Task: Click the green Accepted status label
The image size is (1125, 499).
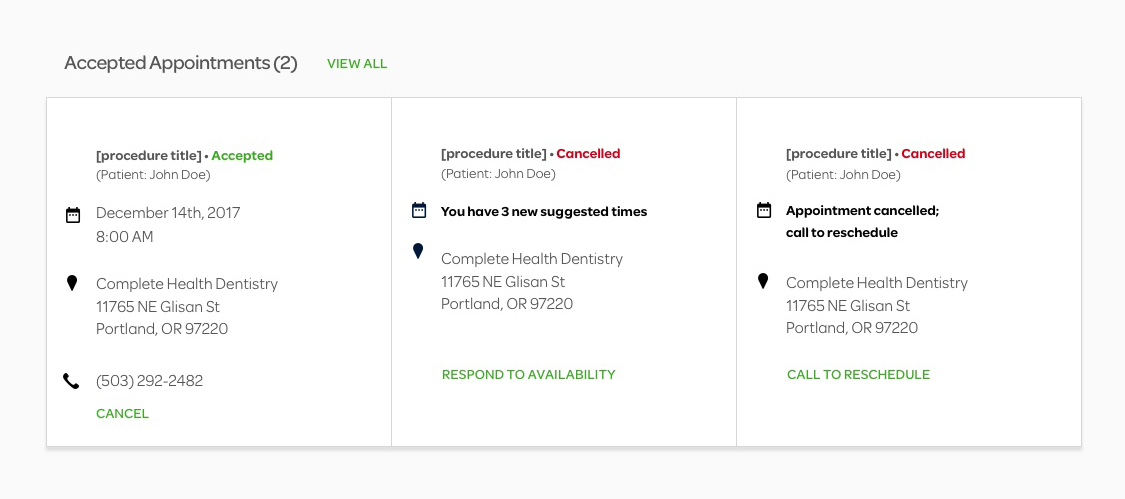Action: [x=243, y=156]
